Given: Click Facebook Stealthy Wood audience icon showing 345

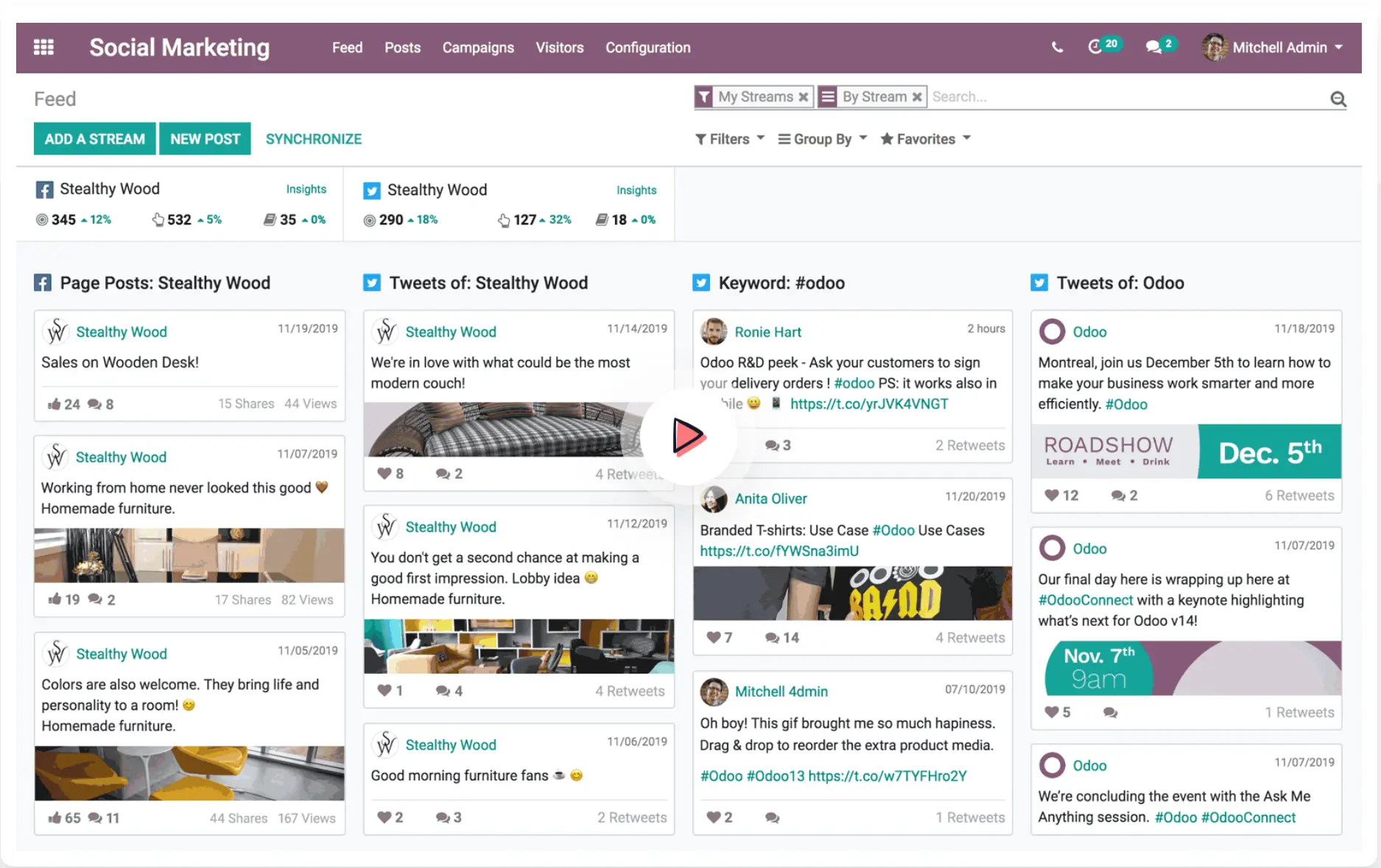Looking at the screenshot, I should [42, 219].
